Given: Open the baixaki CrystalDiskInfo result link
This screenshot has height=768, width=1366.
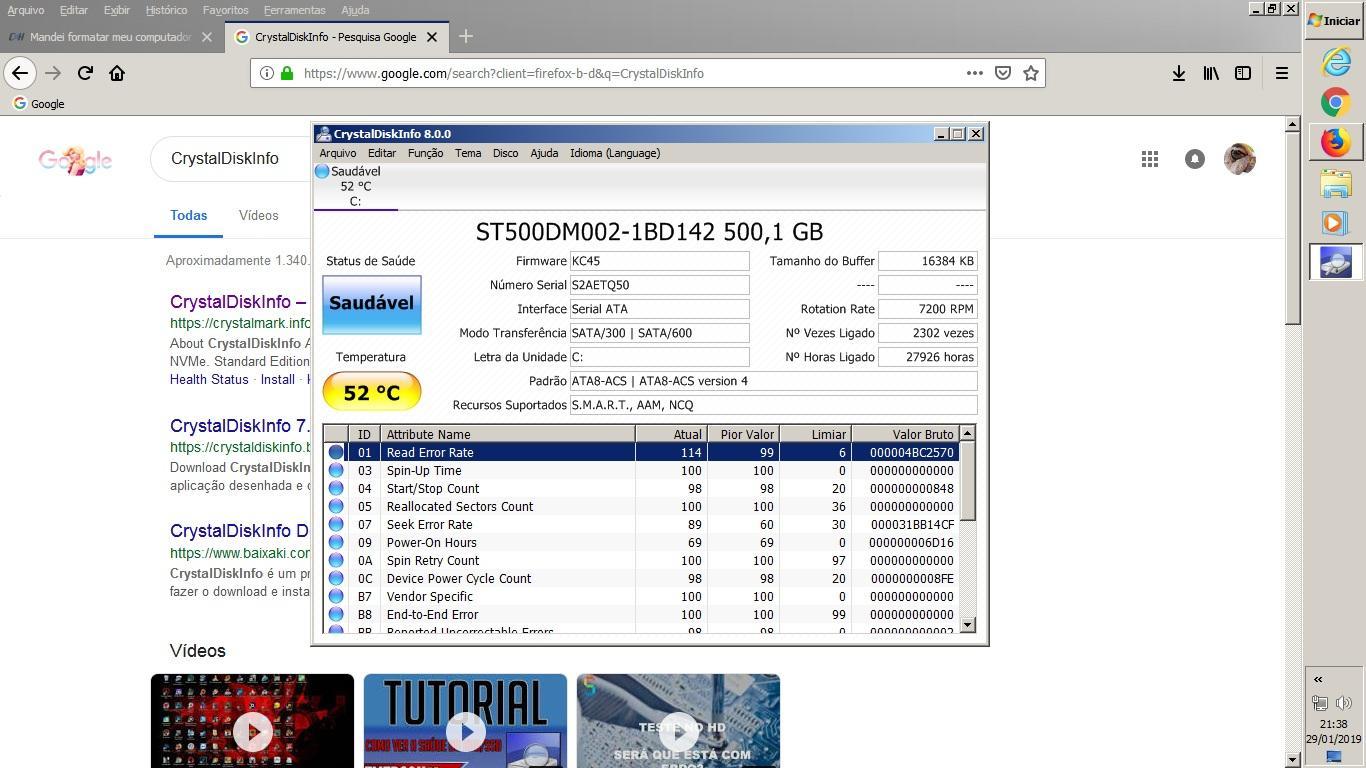Looking at the screenshot, I should tap(240, 531).
